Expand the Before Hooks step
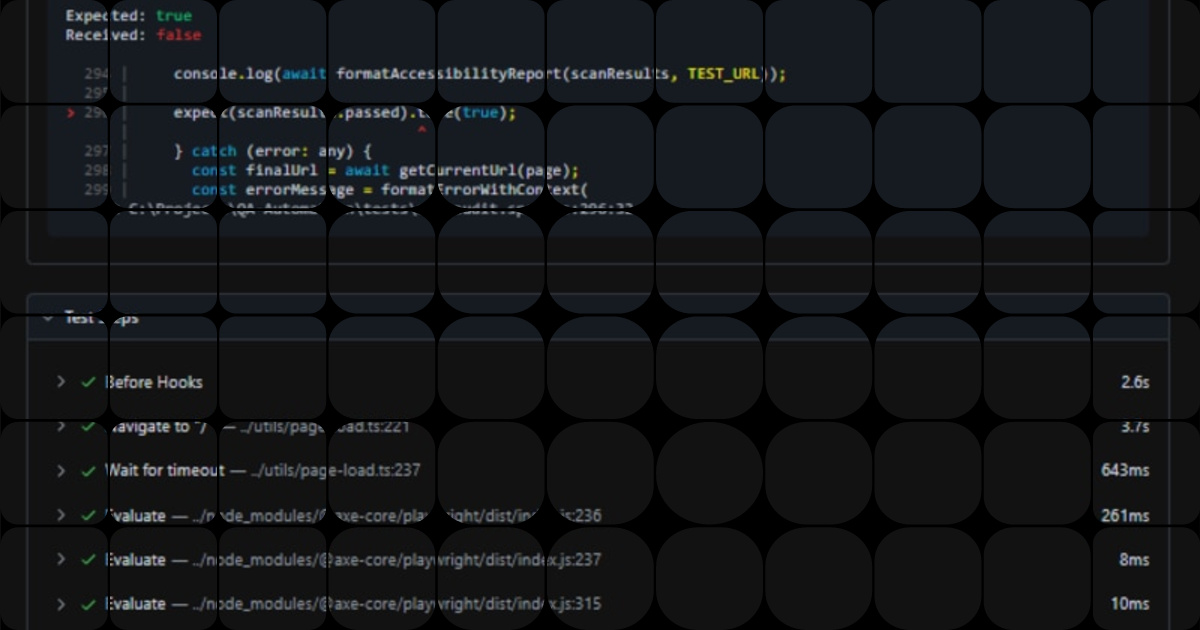1200x630 pixels. pyautogui.click(x=61, y=382)
